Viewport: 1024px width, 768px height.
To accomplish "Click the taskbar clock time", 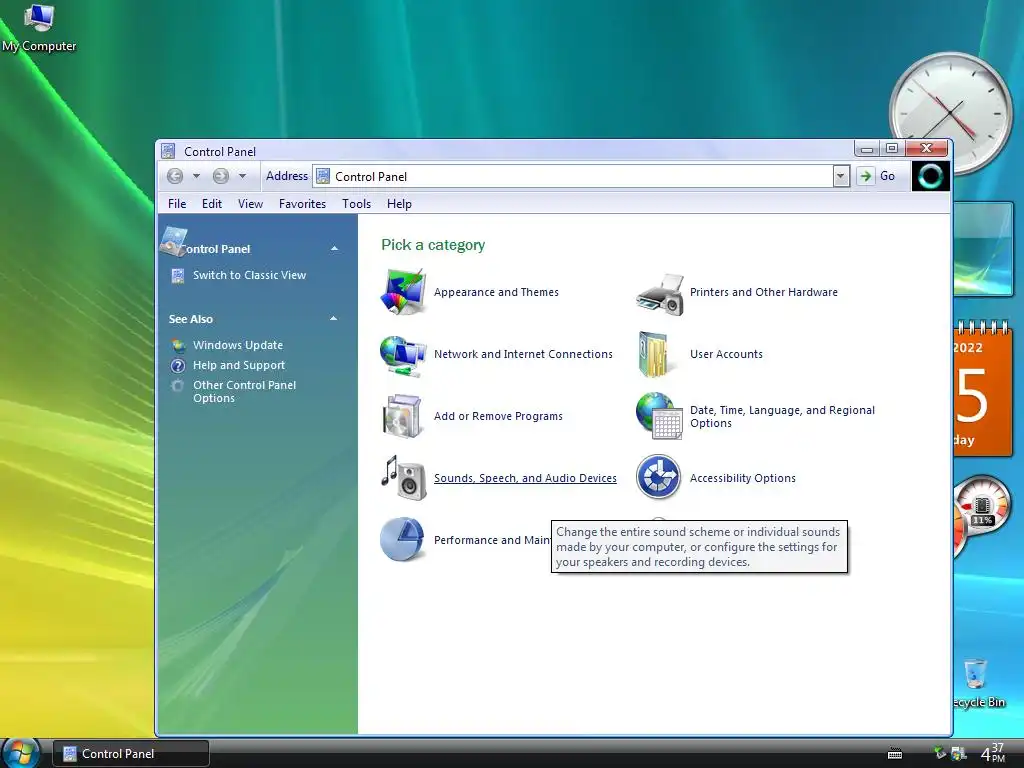I will 993,753.
